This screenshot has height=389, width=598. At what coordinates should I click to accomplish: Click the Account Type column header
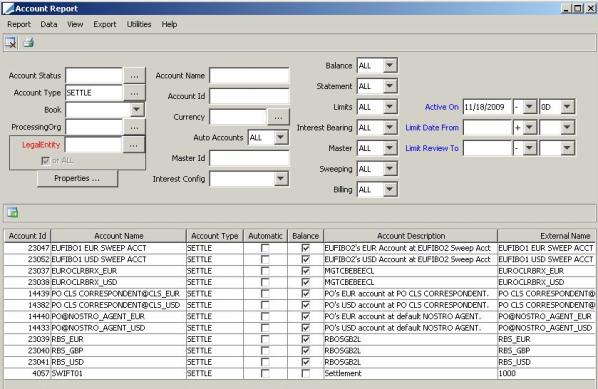point(215,236)
